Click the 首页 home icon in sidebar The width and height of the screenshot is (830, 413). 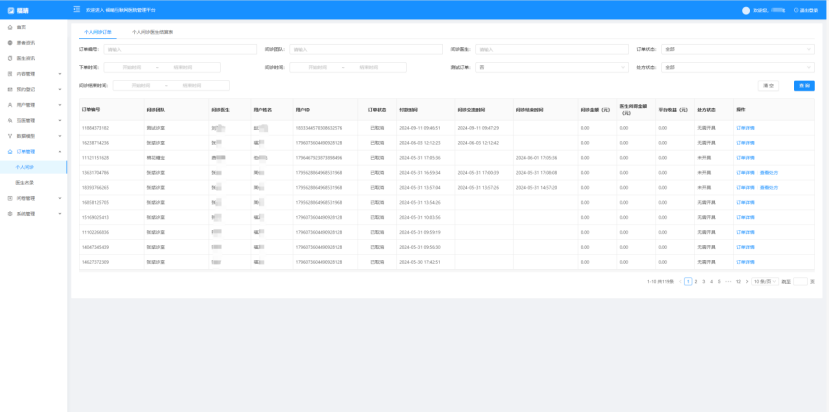tap(9, 27)
